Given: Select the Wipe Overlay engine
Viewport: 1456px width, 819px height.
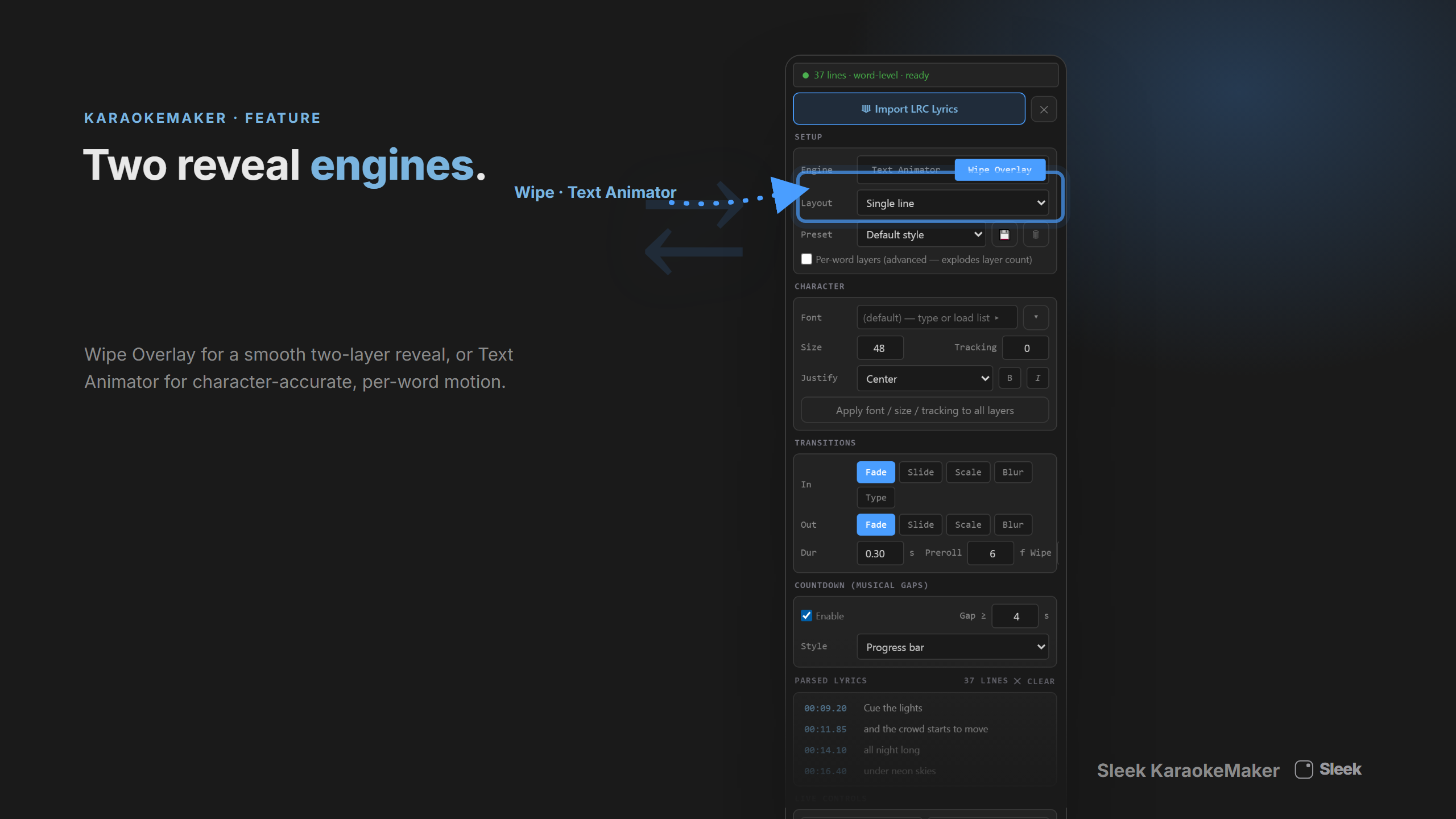Looking at the screenshot, I should tap(999, 169).
